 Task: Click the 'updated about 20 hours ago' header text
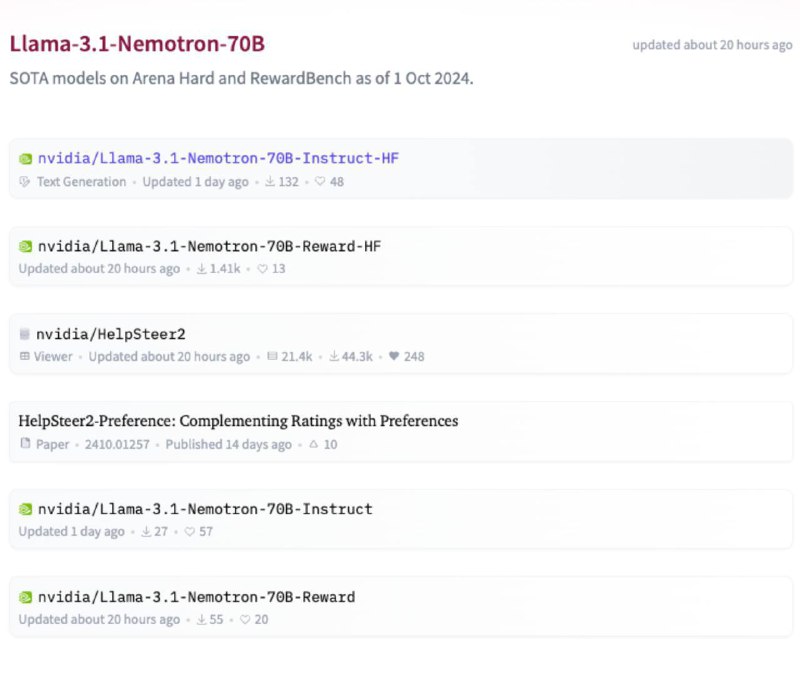pyautogui.click(x=712, y=45)
